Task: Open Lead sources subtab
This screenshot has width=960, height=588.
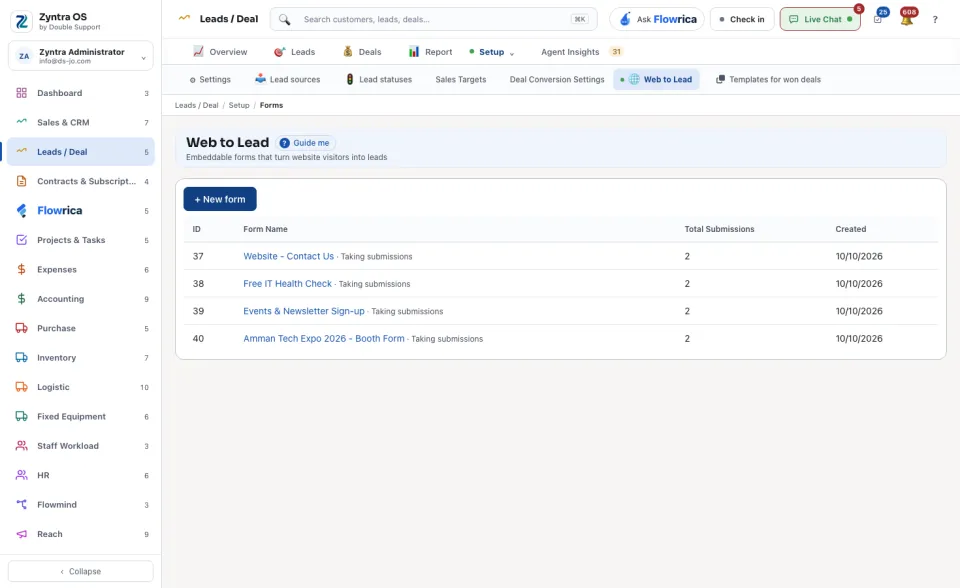Action: (288, 80)
